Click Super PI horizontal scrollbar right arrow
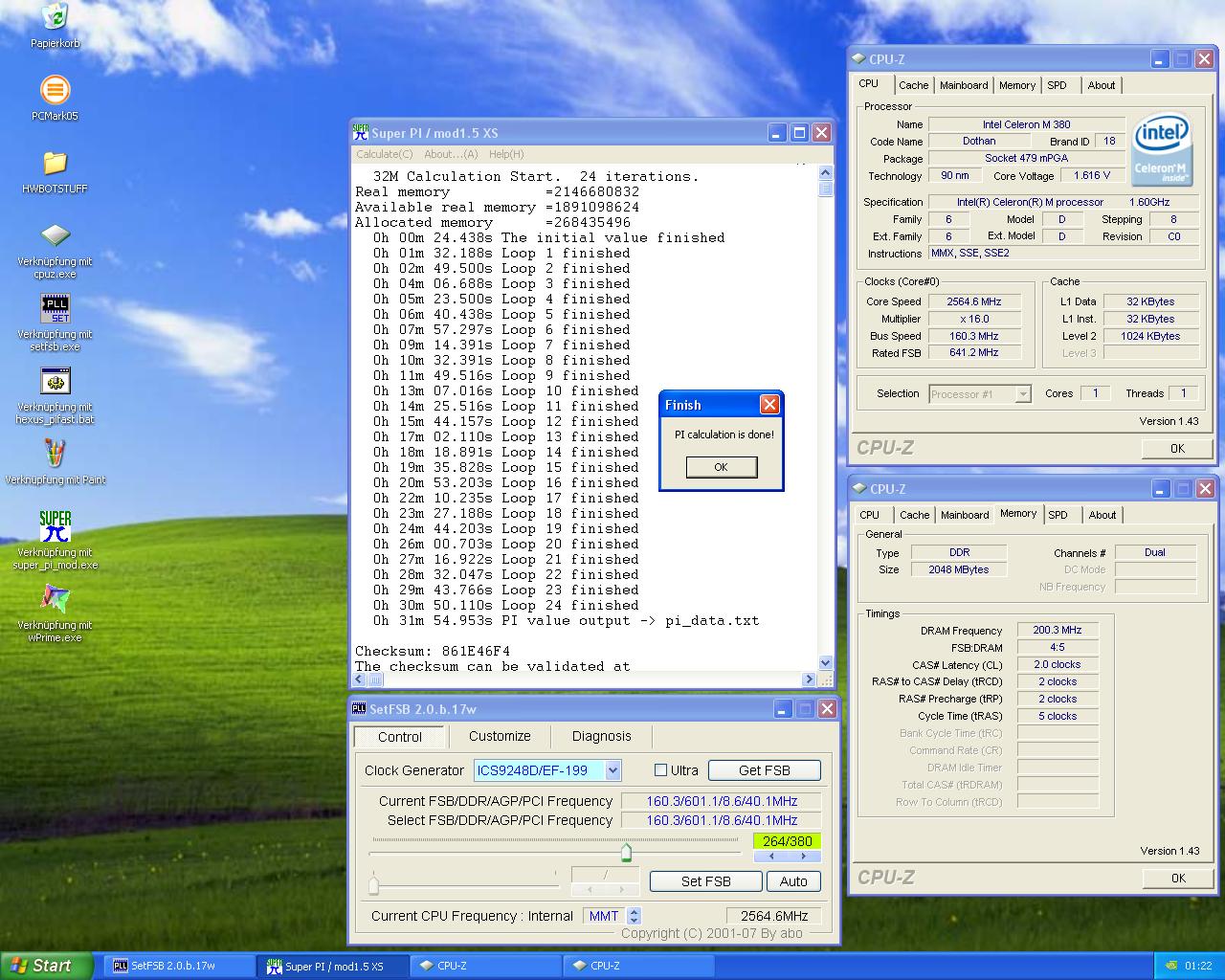 (809, 679)
